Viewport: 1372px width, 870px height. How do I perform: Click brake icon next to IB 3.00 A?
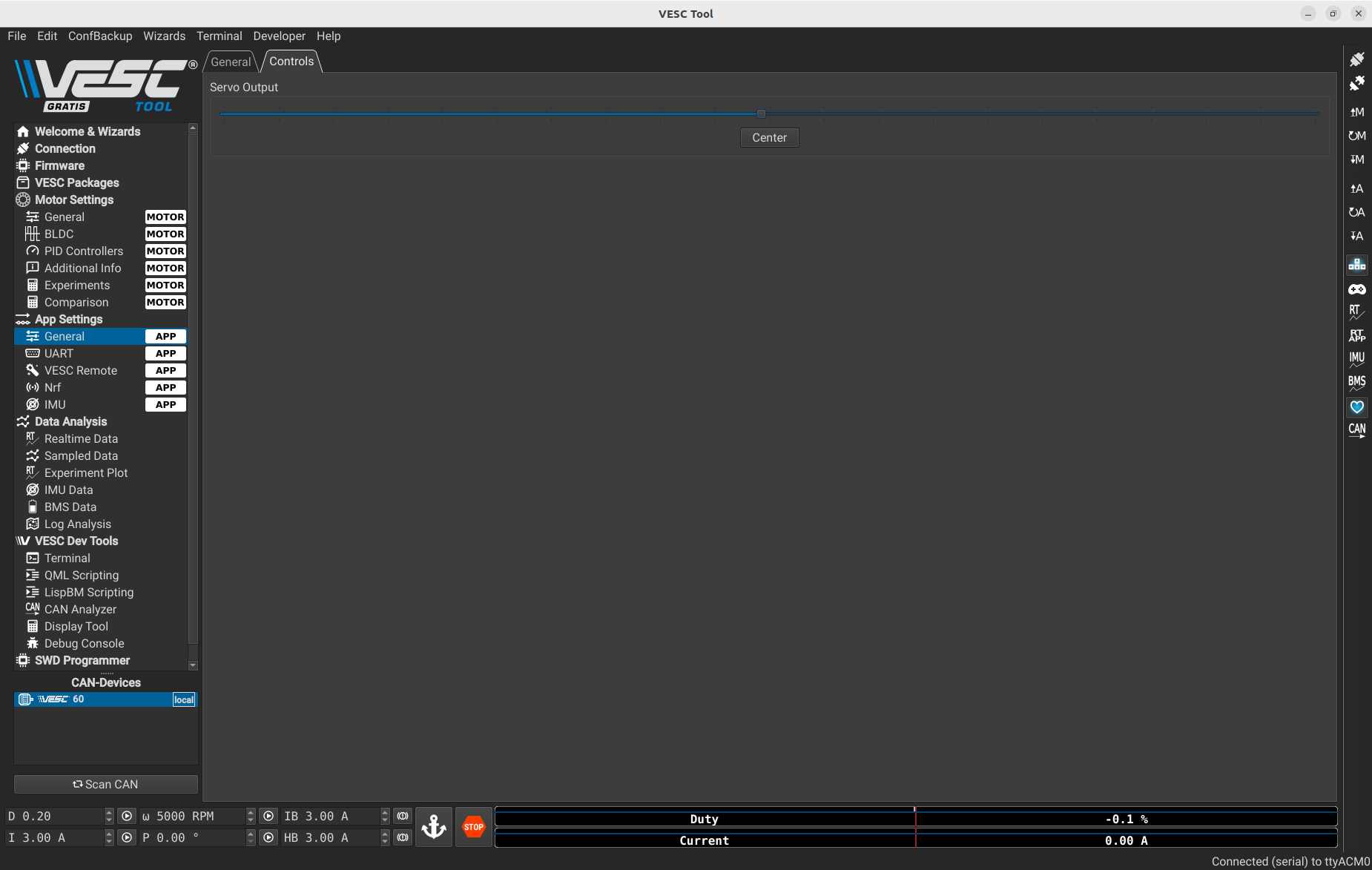(403, 816)
